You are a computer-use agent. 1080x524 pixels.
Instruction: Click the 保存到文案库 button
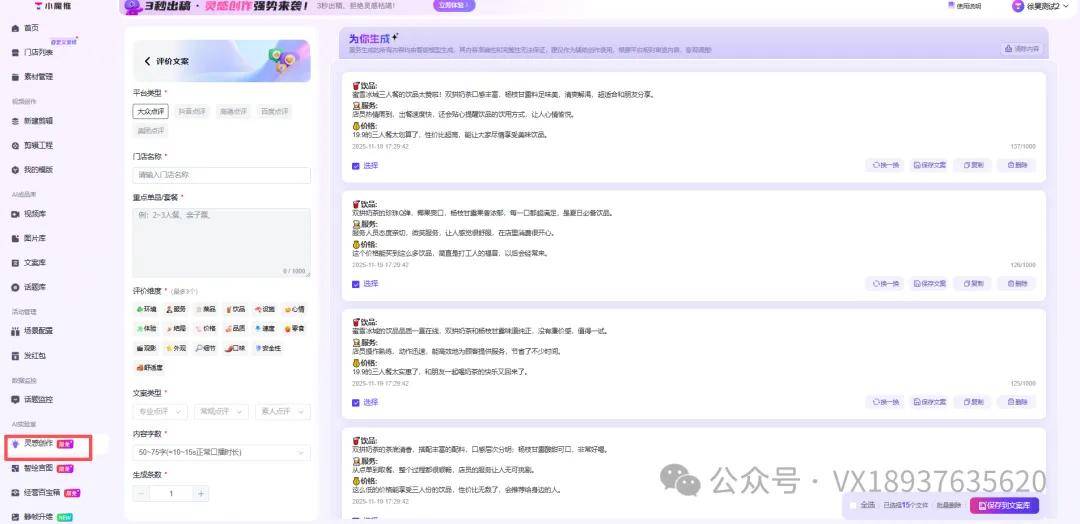click(1004, 505)
